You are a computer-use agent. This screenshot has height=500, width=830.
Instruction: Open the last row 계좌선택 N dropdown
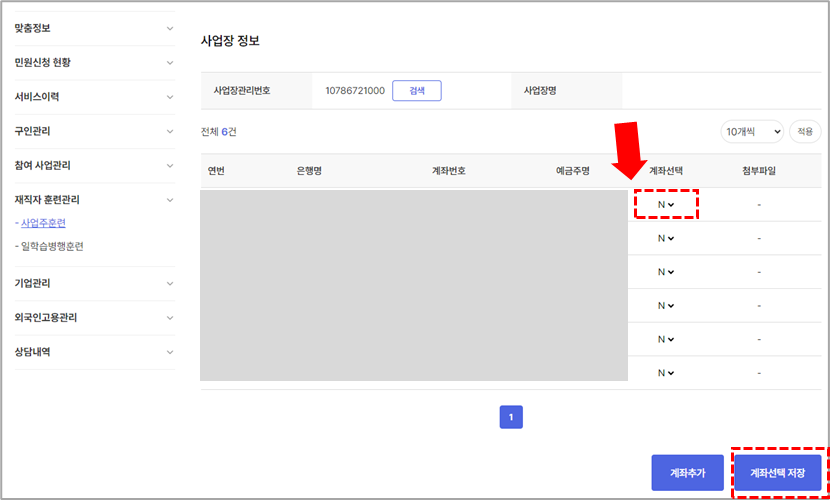click(x=666, y=372)
